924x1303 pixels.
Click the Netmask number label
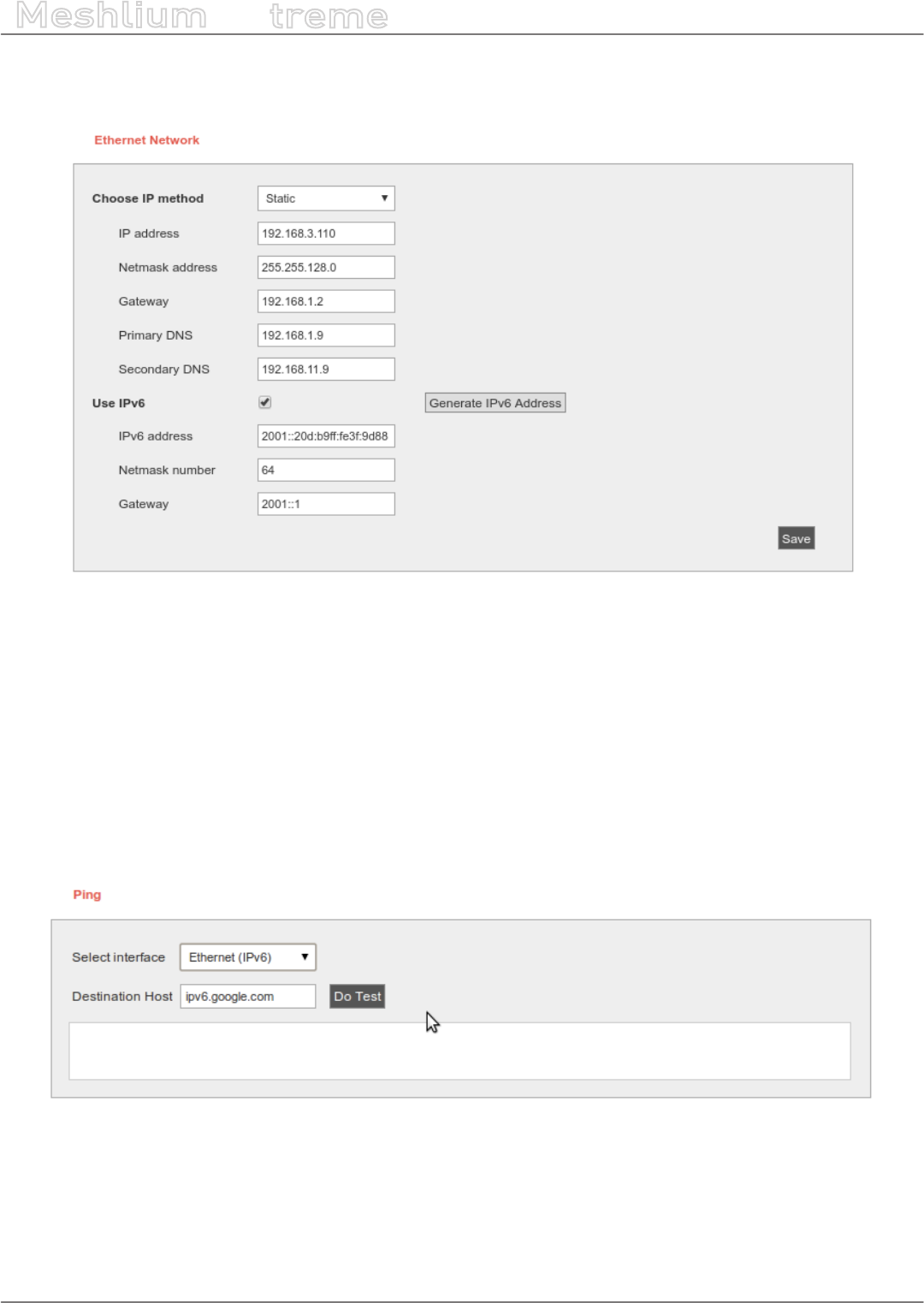point(167,471)
